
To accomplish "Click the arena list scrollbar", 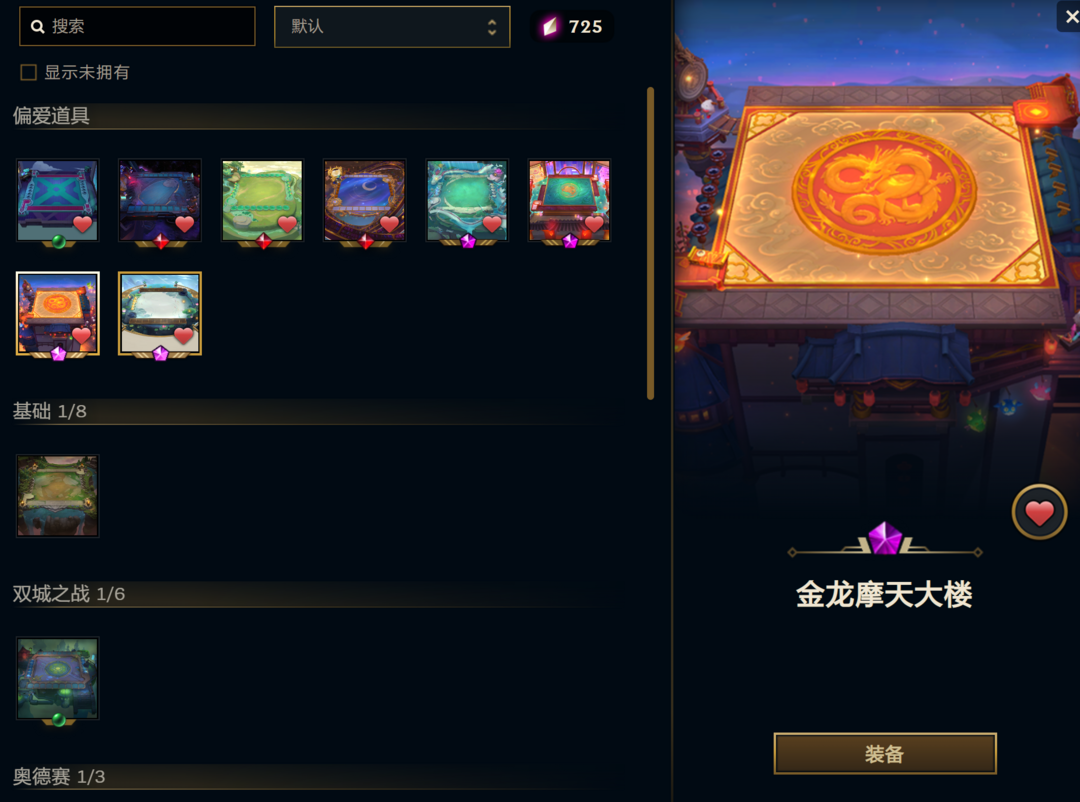I will (650, 243).
